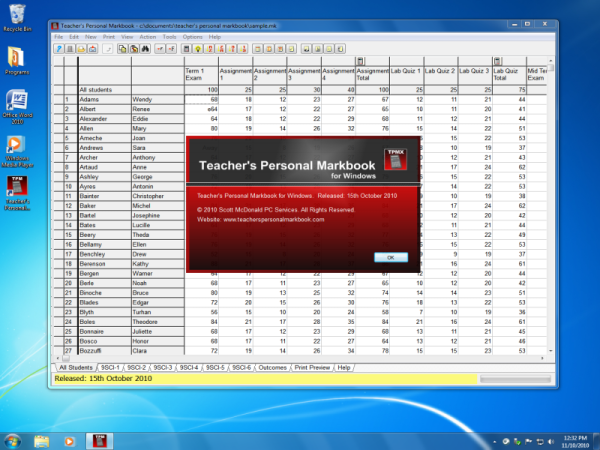Select the All students row label
600x450 pixels.
click(96, 90)
